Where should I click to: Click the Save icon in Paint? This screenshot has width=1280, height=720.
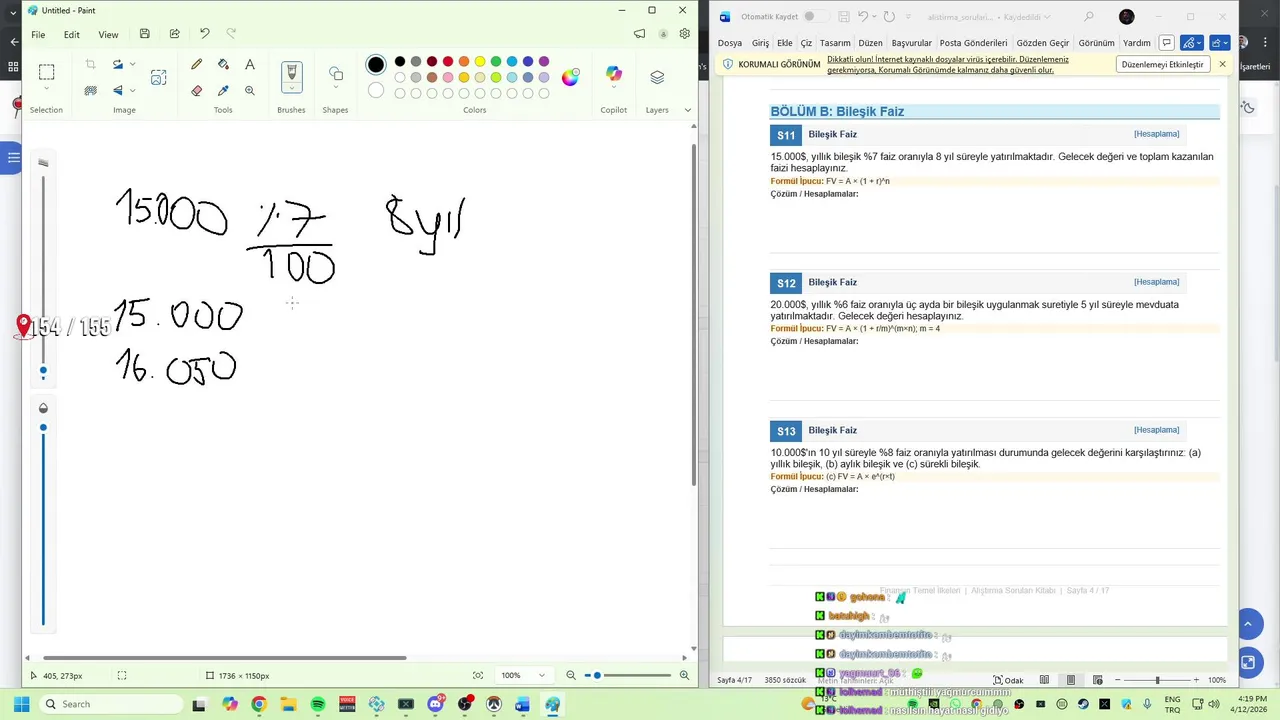tap(144, 34)
